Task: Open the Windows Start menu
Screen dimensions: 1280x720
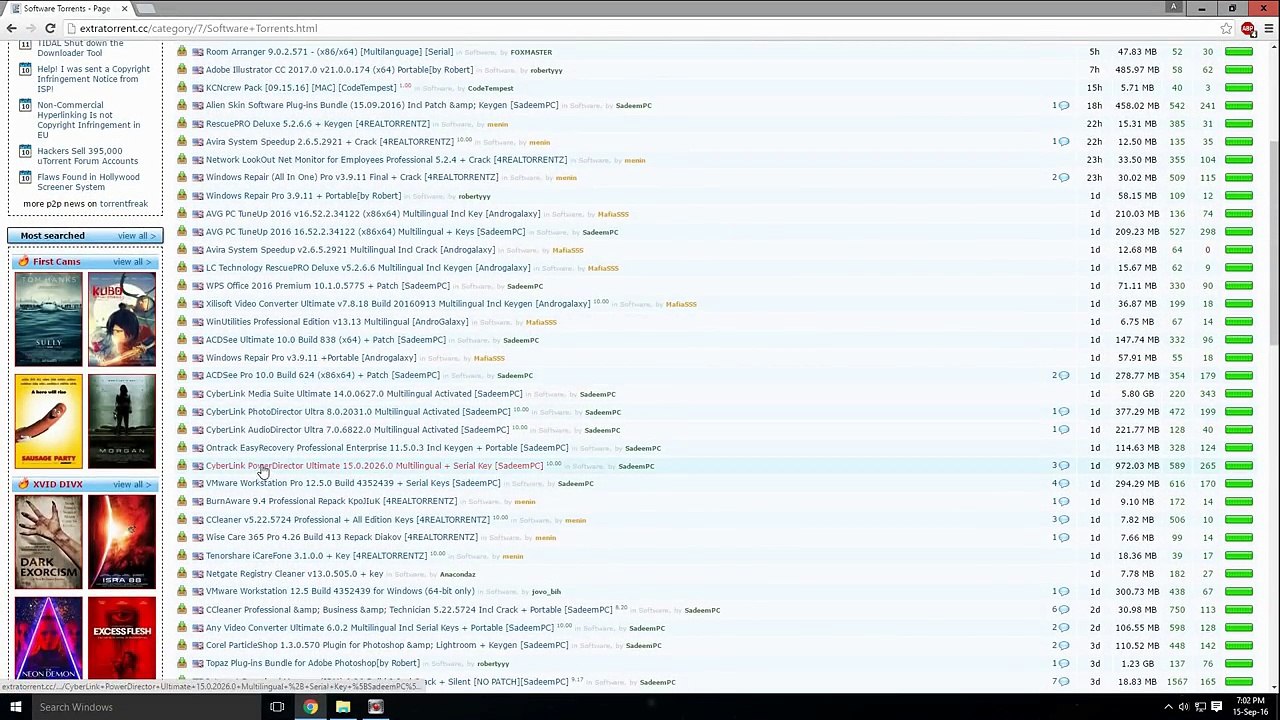Action: click(x=15, y=707)
